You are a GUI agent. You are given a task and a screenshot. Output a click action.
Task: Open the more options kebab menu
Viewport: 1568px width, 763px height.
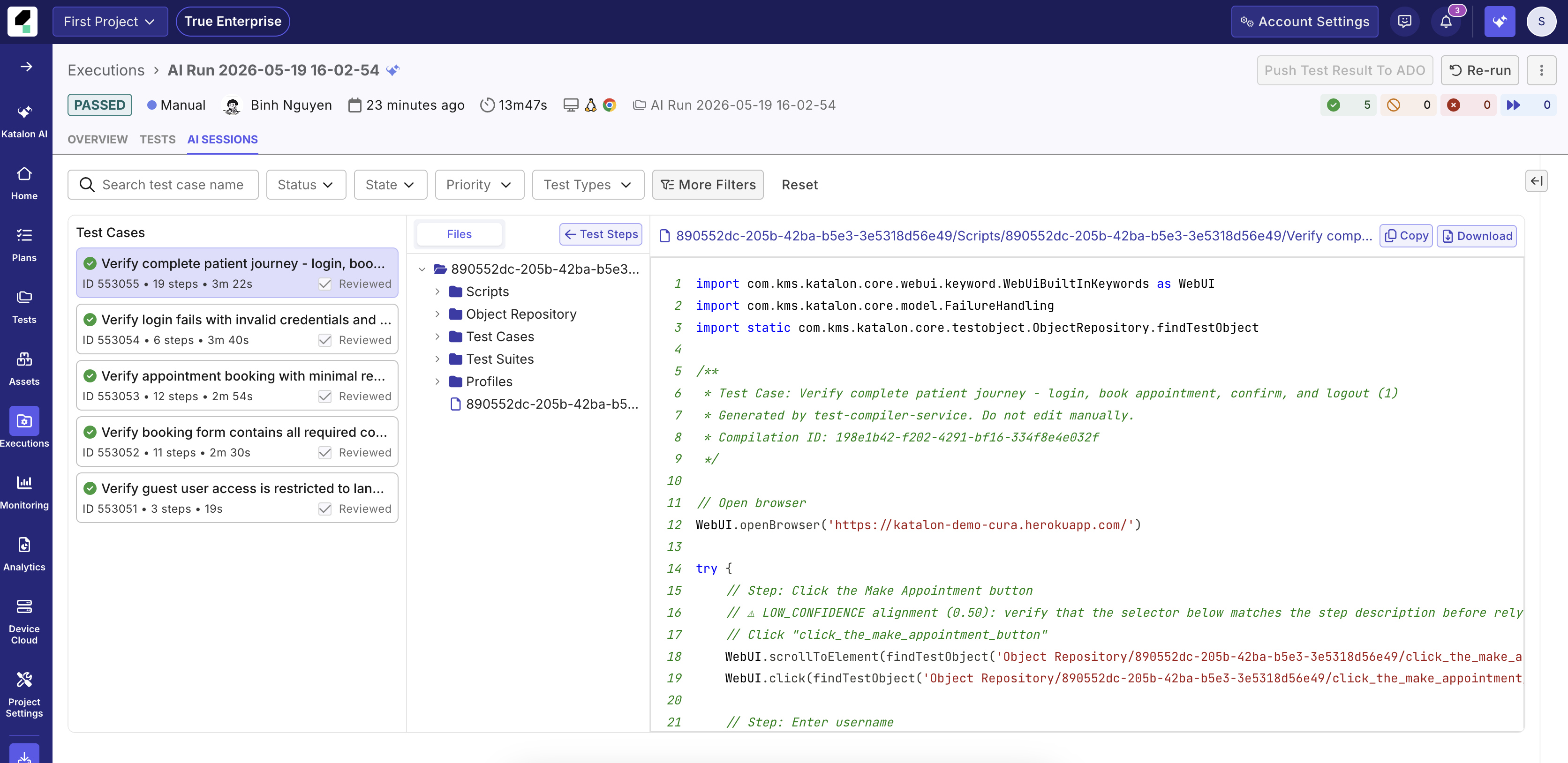[x=1541, y=71]
